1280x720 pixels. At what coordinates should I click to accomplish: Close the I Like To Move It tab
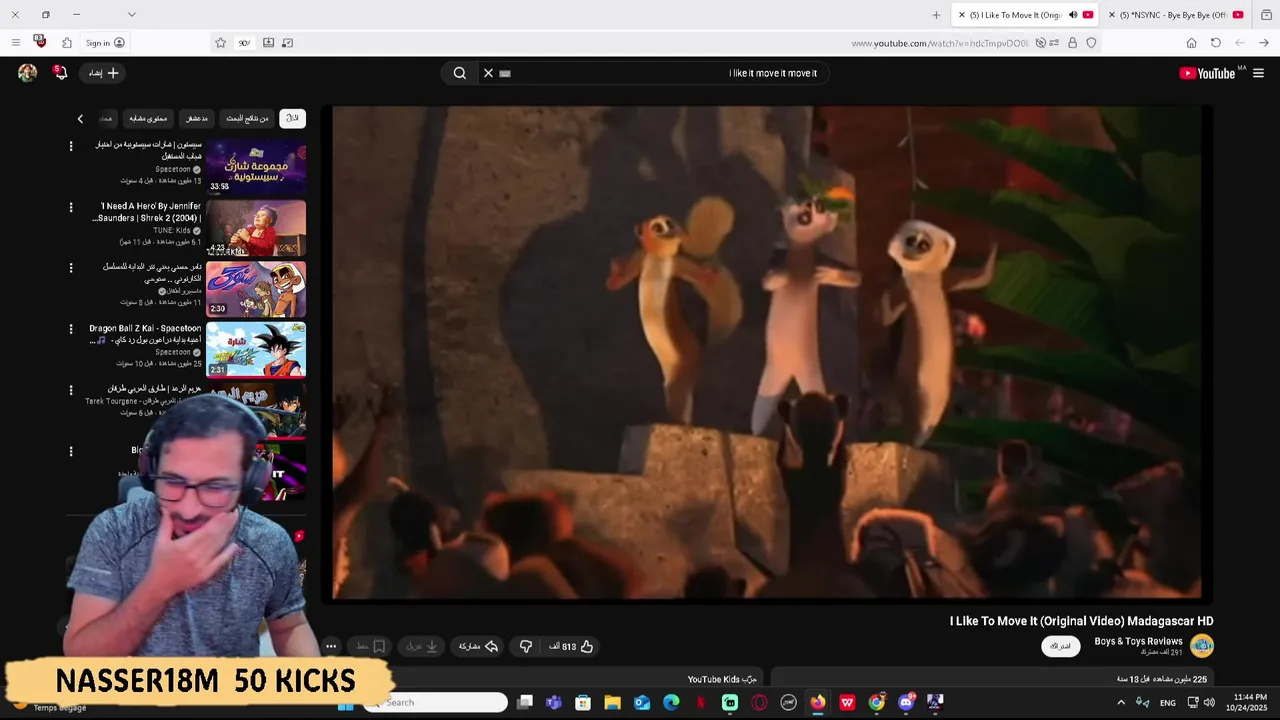(962, 15)
